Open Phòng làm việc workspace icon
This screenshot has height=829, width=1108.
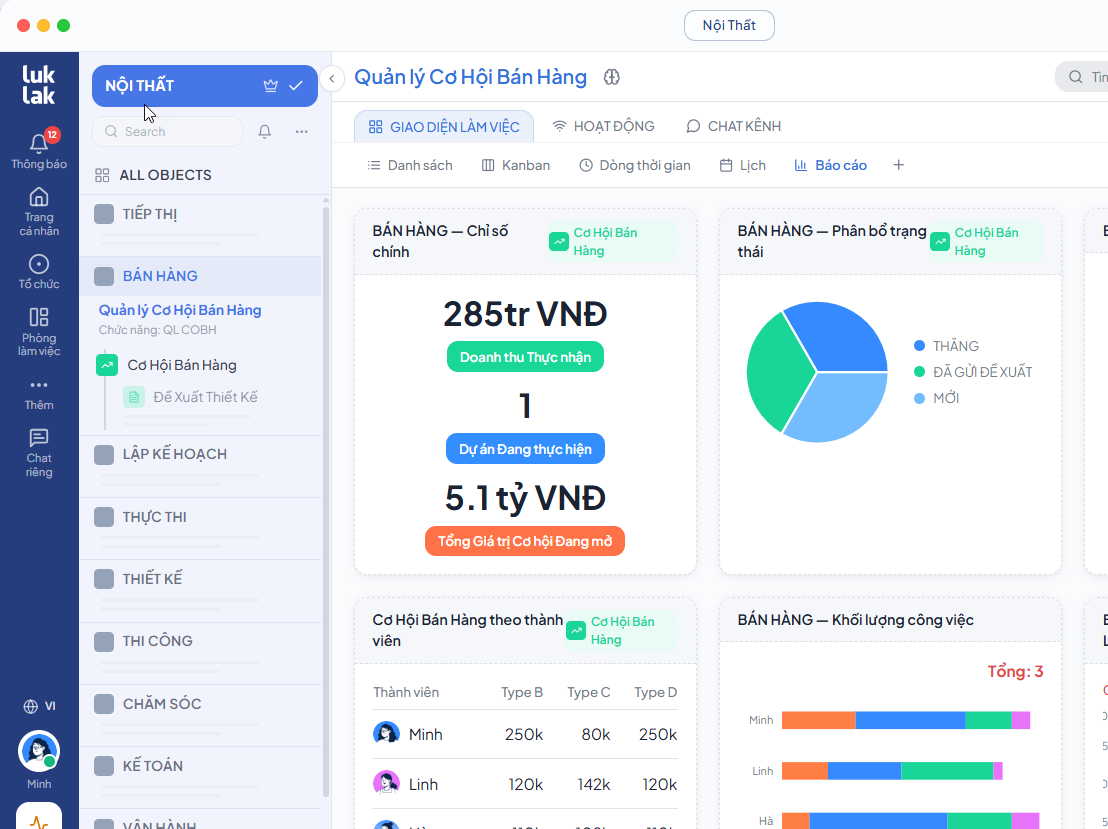(x=39, y=317)
